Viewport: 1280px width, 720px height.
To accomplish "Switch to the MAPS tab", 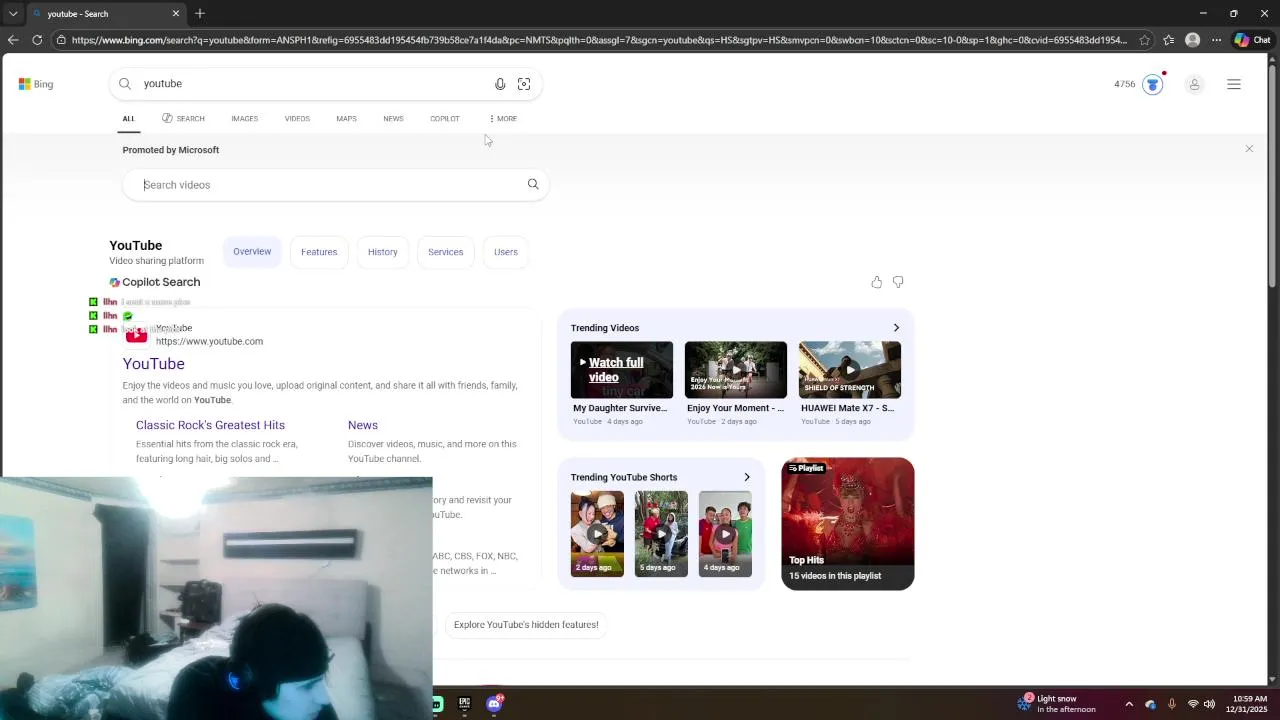I will click(x=346, y=119).
